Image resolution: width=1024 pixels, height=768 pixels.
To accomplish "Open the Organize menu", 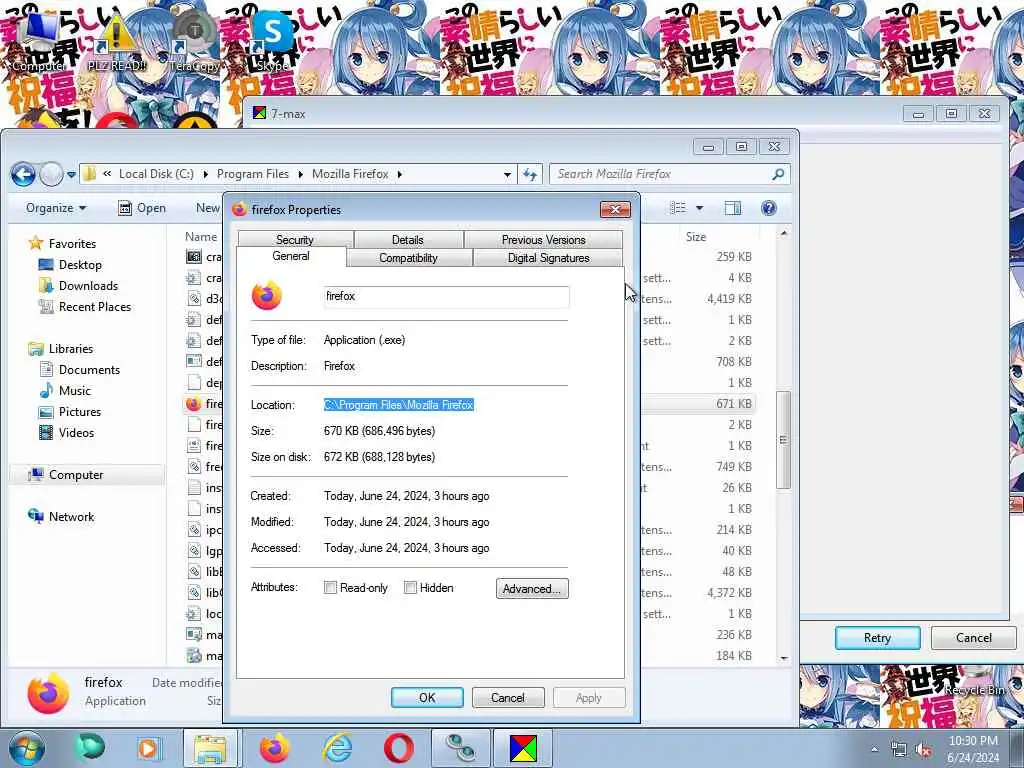I will click(x=56, y=208).
